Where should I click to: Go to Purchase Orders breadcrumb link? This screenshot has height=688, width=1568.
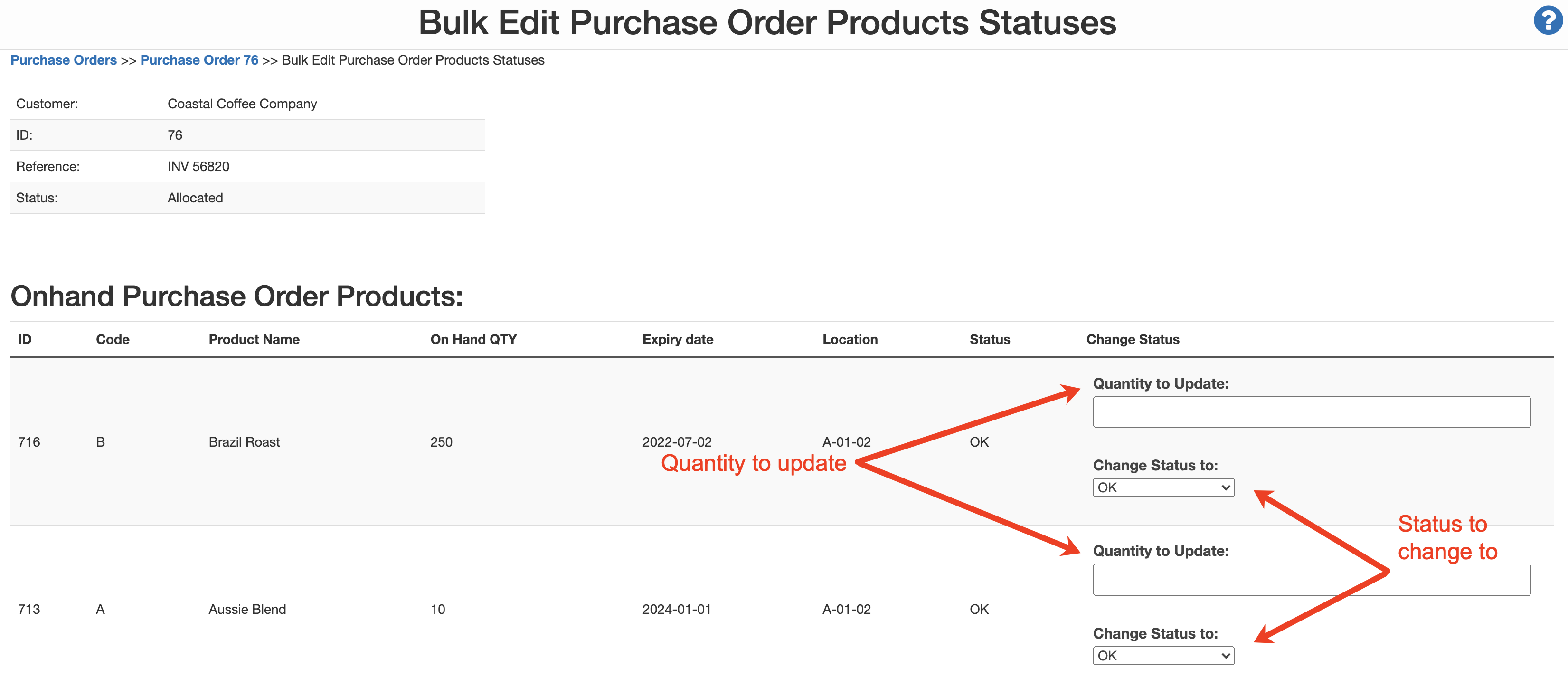click(63, 60)
